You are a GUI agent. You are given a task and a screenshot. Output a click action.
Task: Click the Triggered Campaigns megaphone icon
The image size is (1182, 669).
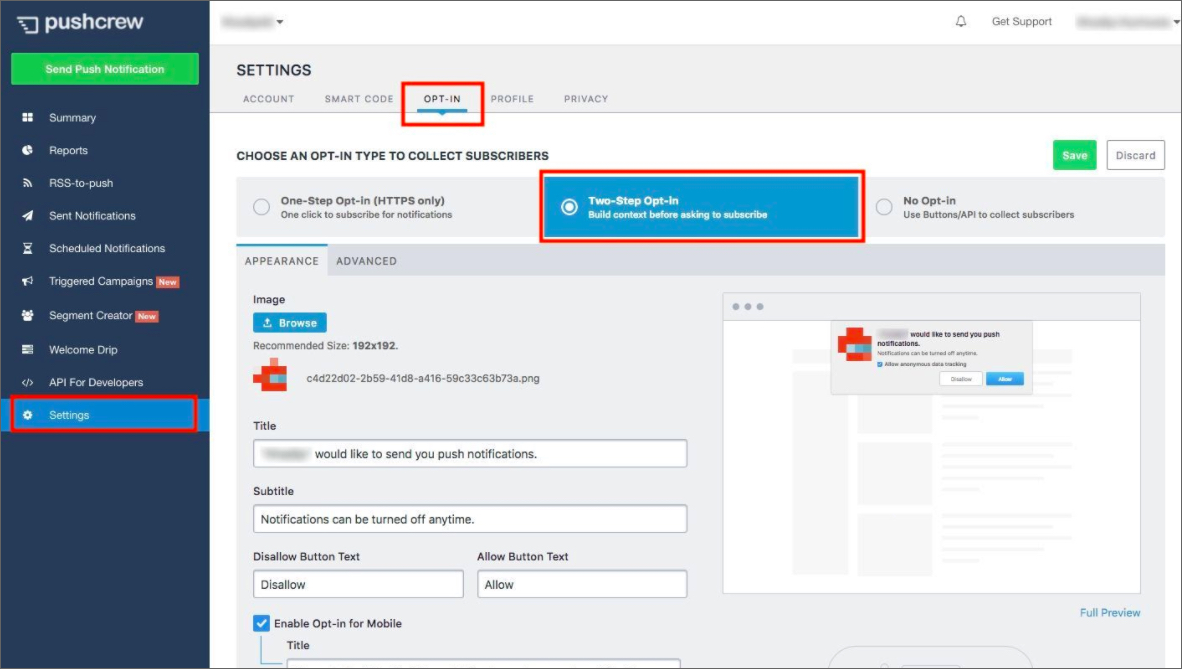(28, 281)
